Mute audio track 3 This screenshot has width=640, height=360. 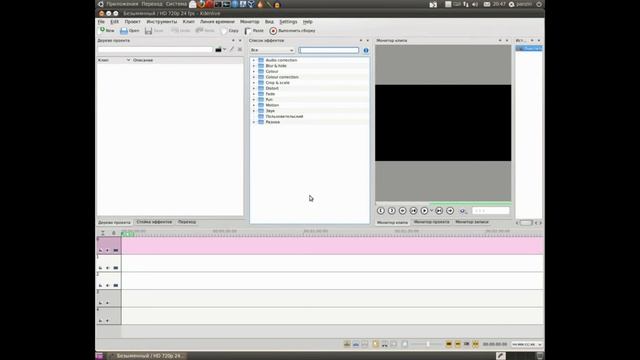[x=108, y=303]
